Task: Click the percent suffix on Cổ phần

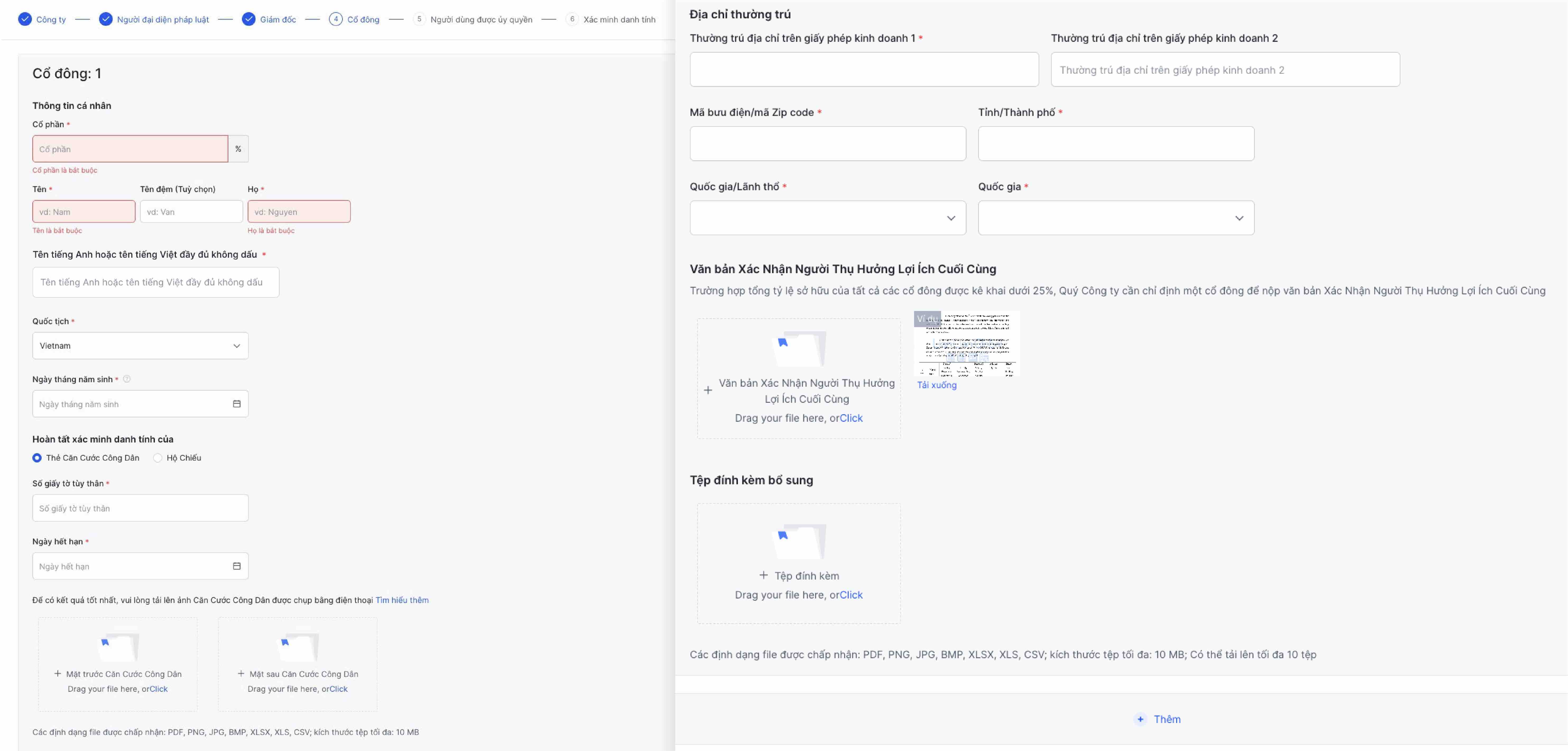Action: [x=238, y=149]
